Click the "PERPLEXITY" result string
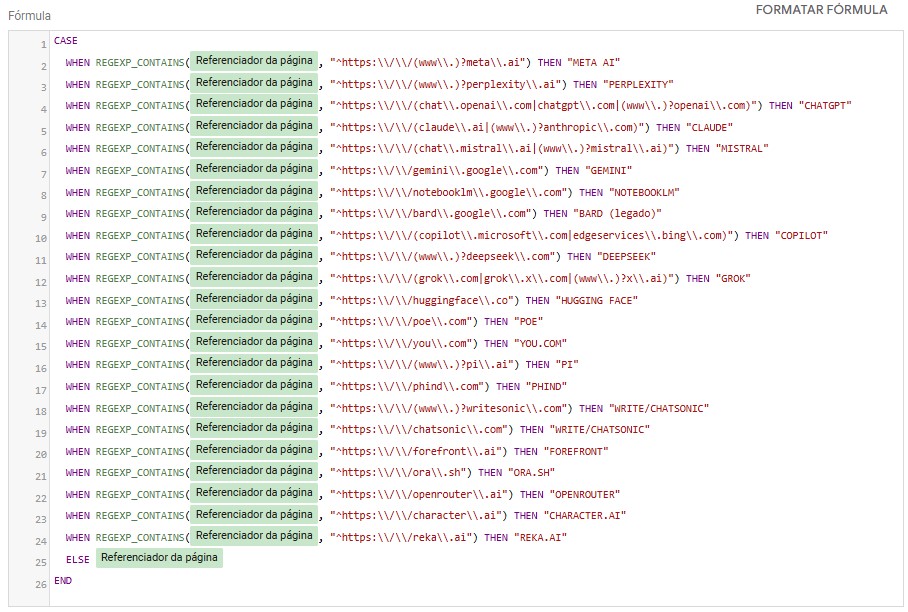Viewport: 908px width, 612px height. pos(638,85)
